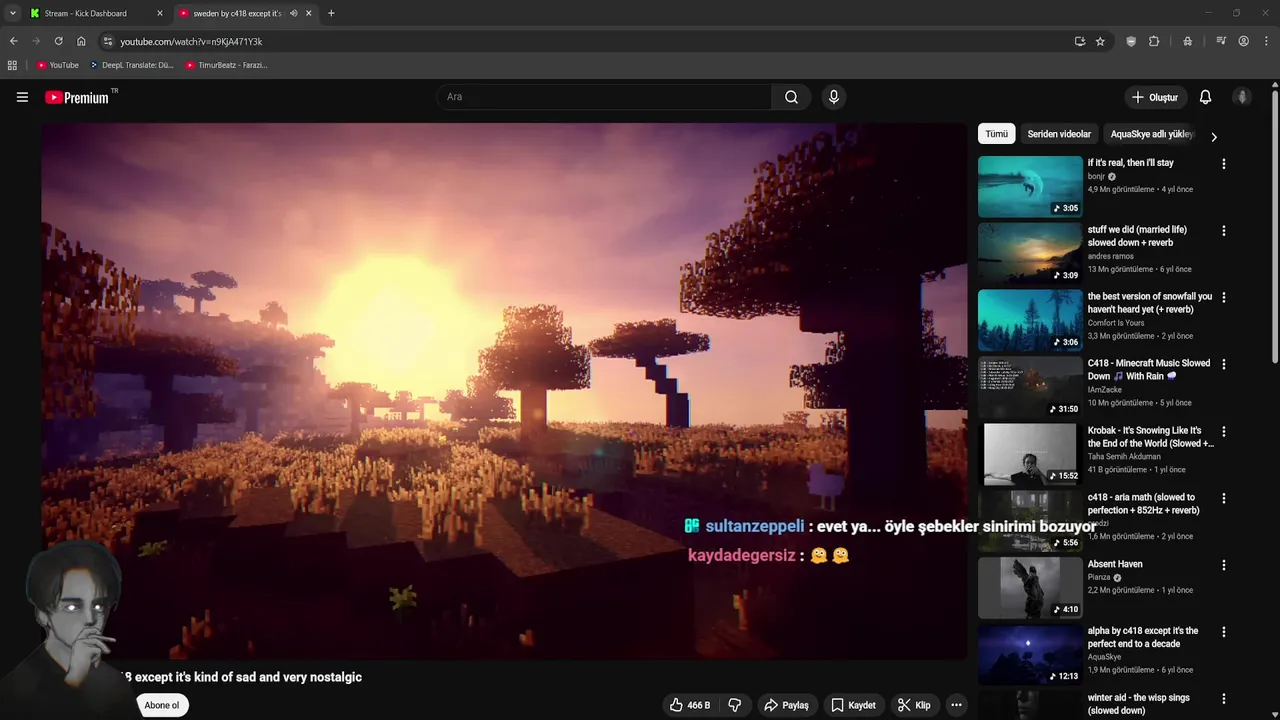Open options for 'Absent Haven' video
Screen dimensions: 1280x720
pyautogui.click(x=1223, y=566)
